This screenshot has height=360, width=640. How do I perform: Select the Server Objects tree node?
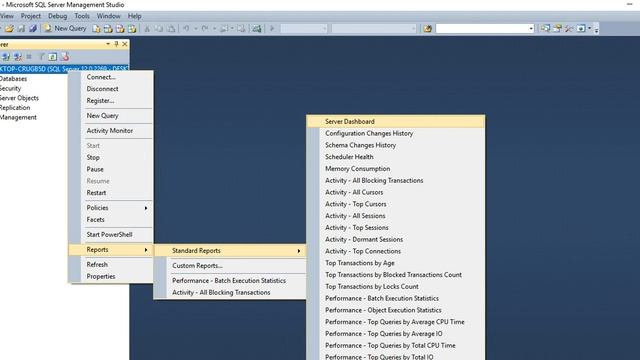tap(19, 98)
